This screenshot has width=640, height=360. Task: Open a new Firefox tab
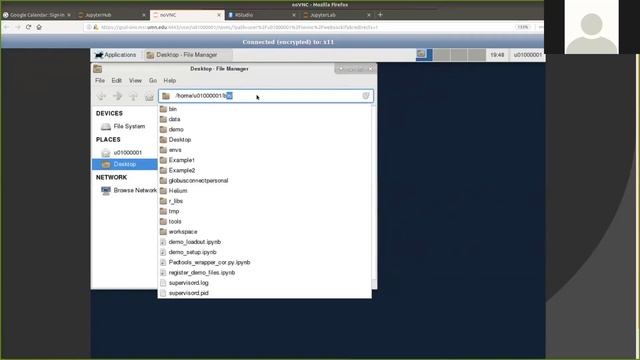click(380, 15)
